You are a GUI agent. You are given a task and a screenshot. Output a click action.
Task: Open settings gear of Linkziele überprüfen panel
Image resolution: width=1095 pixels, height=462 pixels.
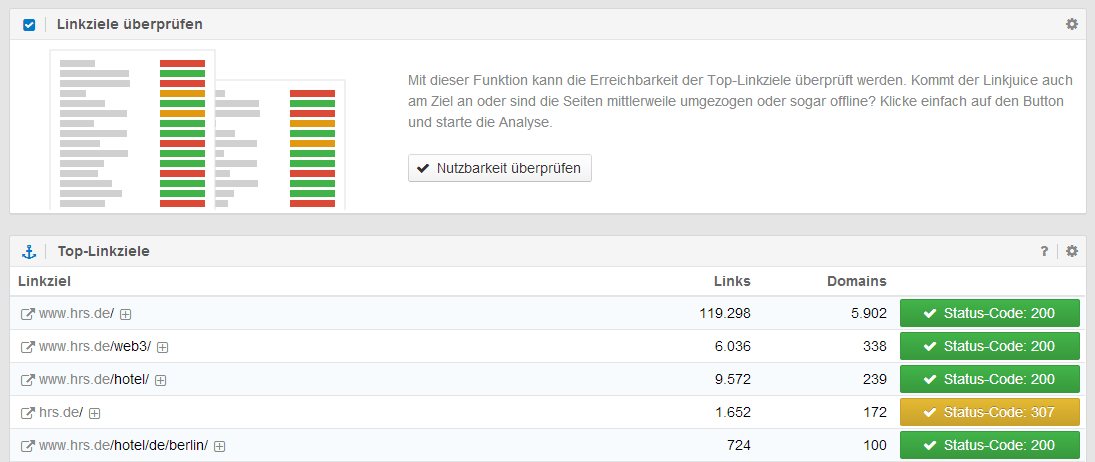click(1072, 24)
